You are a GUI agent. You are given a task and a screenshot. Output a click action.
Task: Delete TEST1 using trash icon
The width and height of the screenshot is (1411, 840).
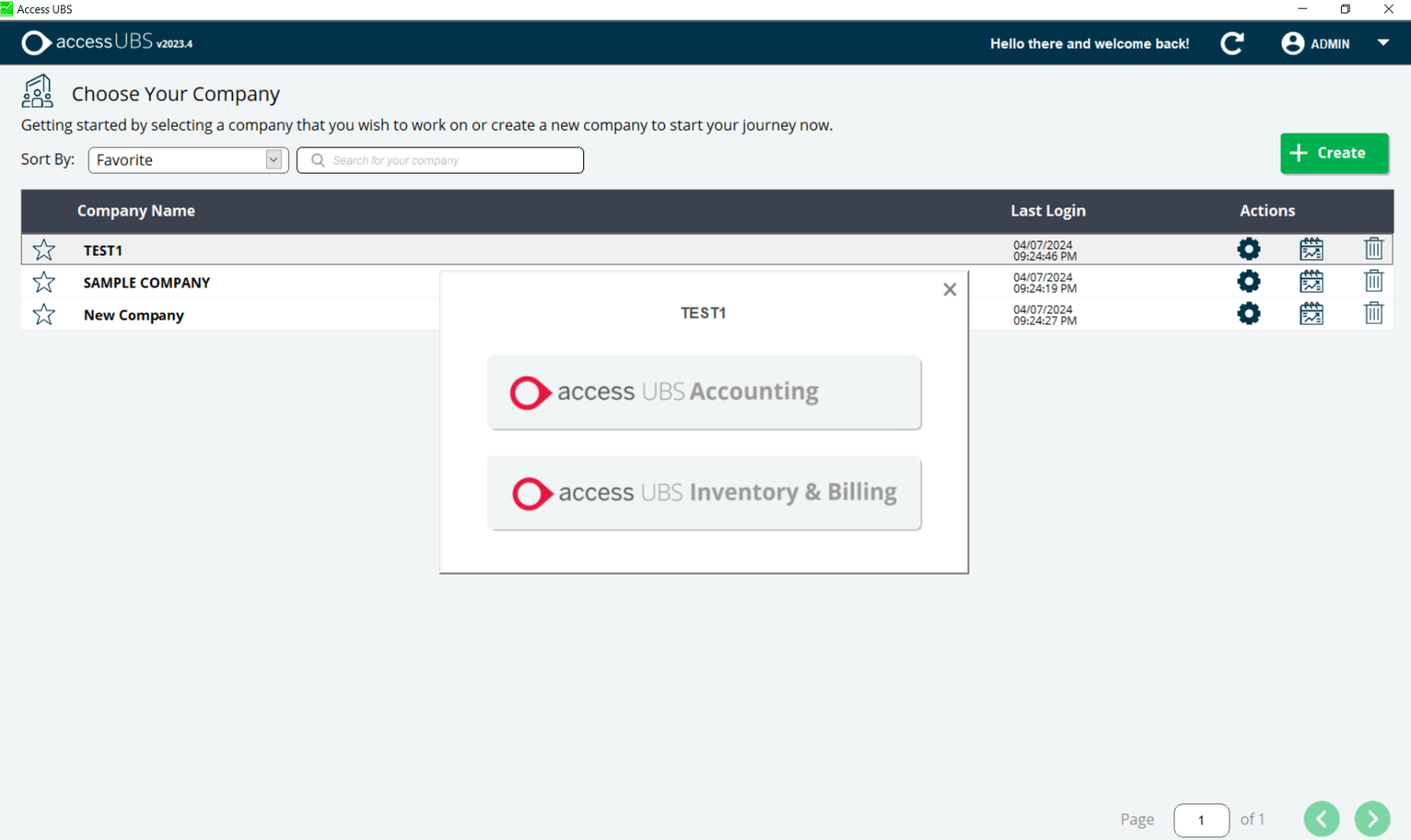tap(1373, 249)
